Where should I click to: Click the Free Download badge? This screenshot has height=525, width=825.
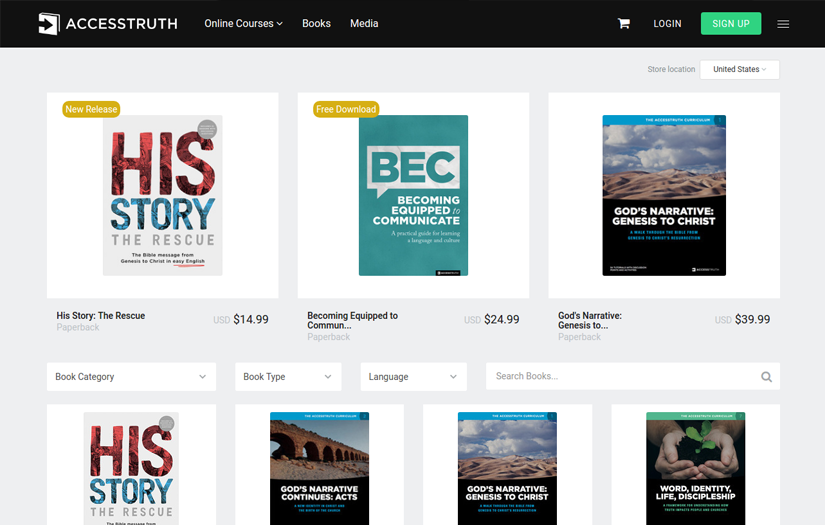346,109
